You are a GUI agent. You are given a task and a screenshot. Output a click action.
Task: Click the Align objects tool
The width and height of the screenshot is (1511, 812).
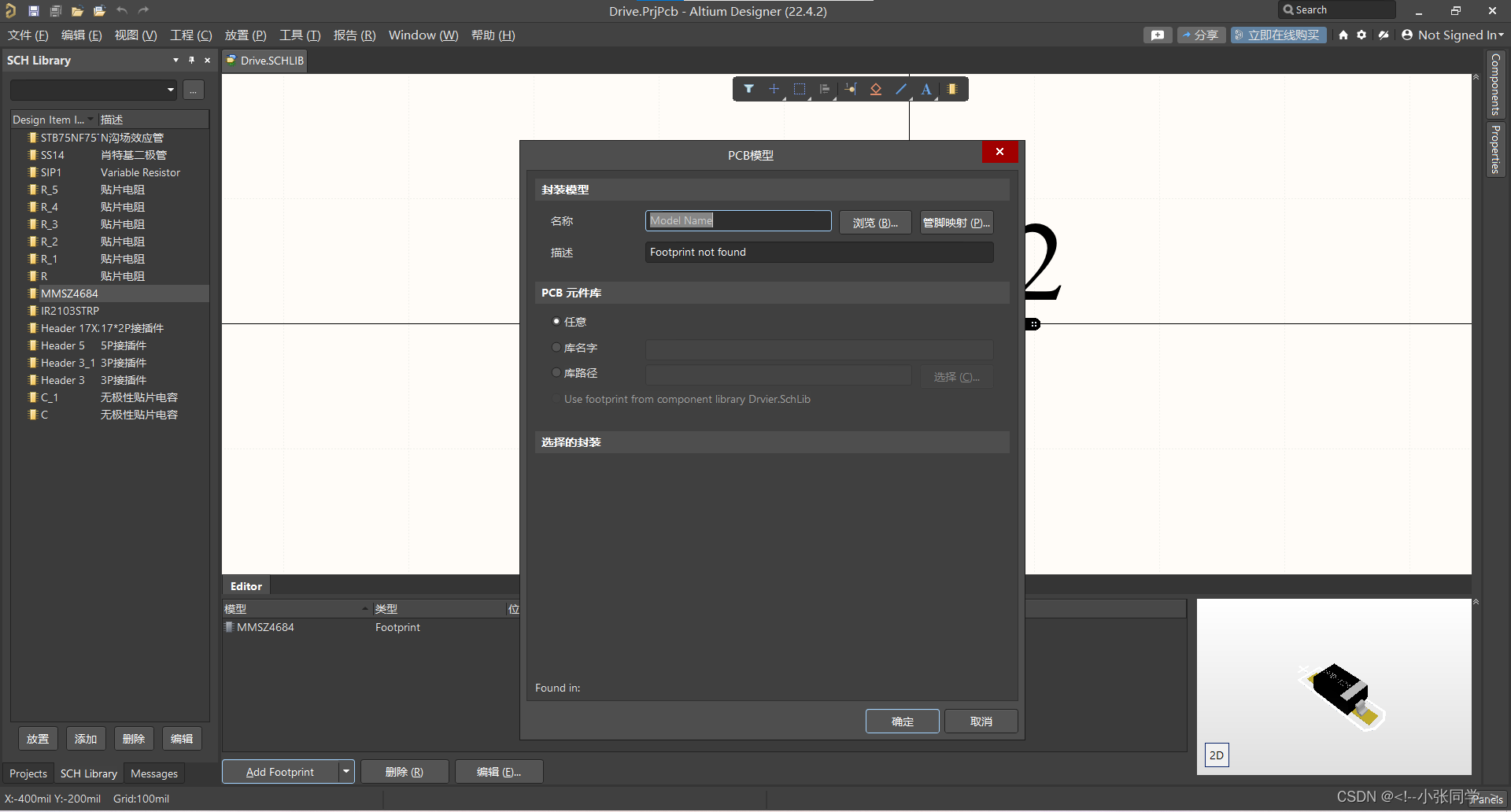(825, 89)
